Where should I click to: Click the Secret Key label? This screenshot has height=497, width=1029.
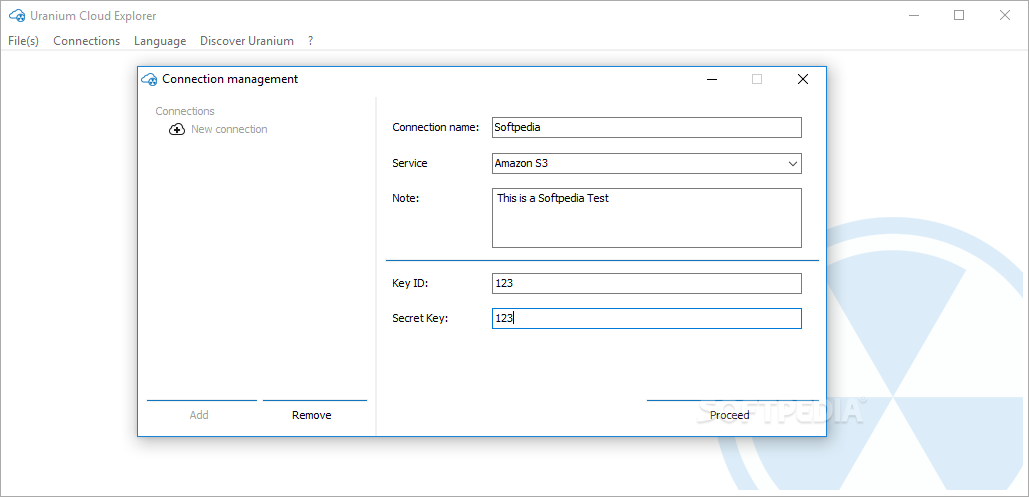coord(420,318)
